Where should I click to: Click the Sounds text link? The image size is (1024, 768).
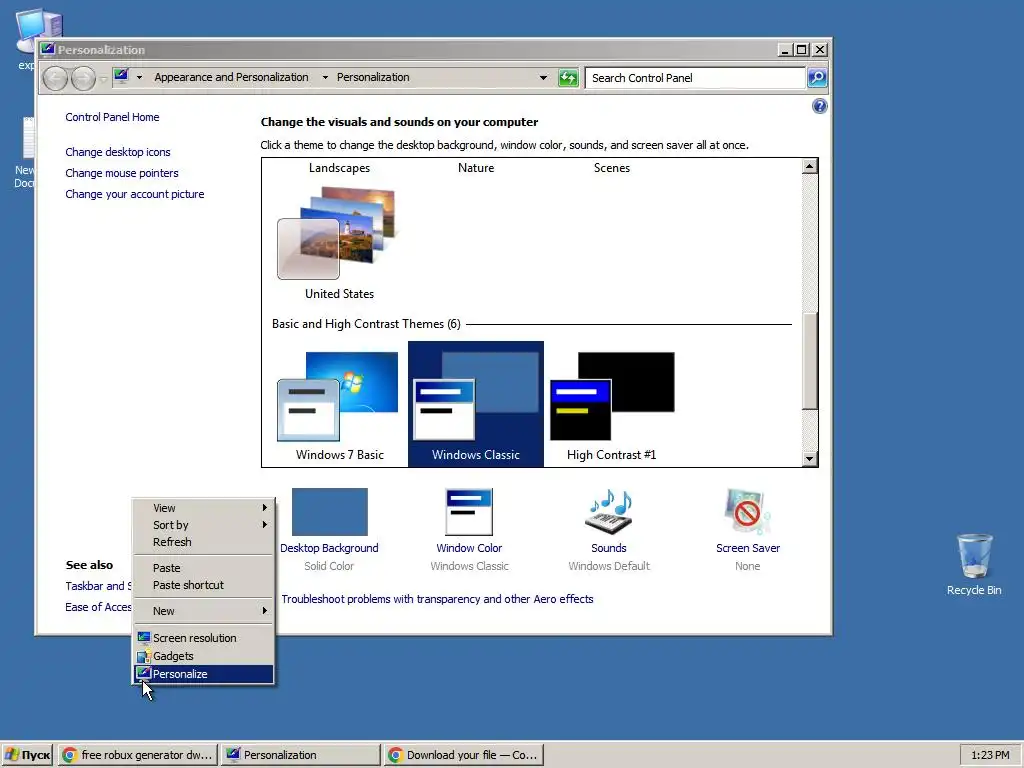[609, 548]
